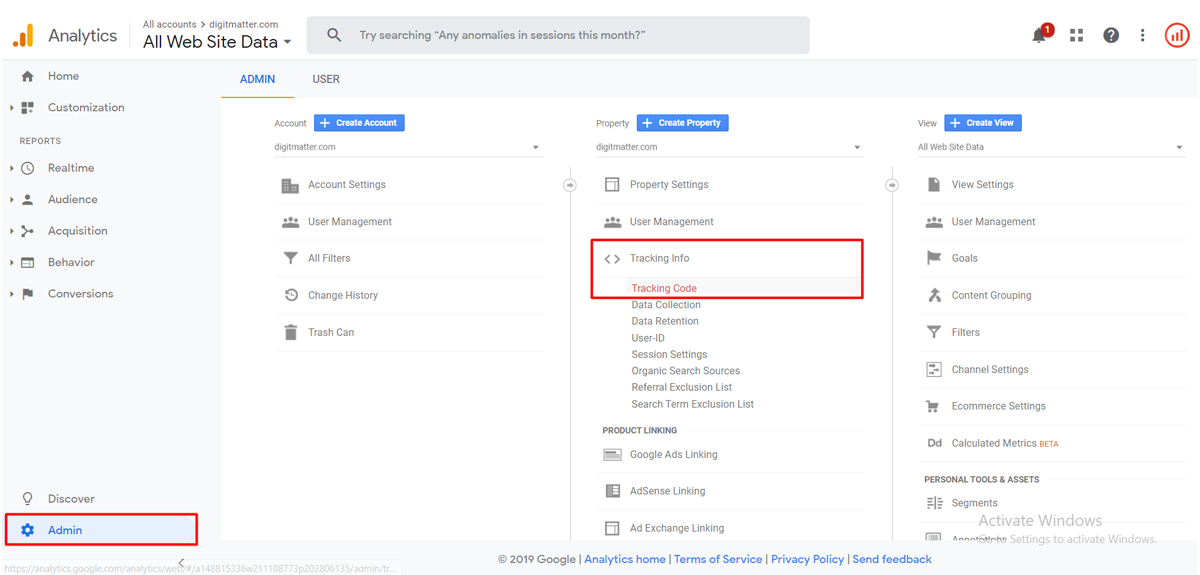
Task: Click the Segments icon
Action: coord(934,503)
